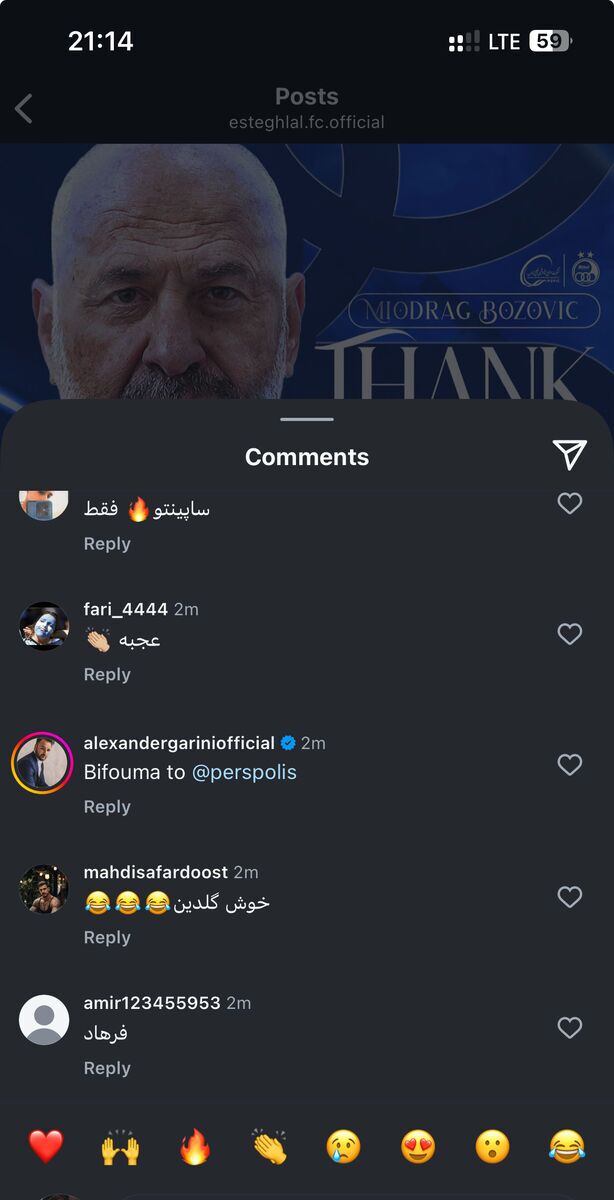Image resolution: width=614 pixels, height=1200 pixels.
Task: Like alexandergariniofficial's comment
Action: click(x=569, y=765)
